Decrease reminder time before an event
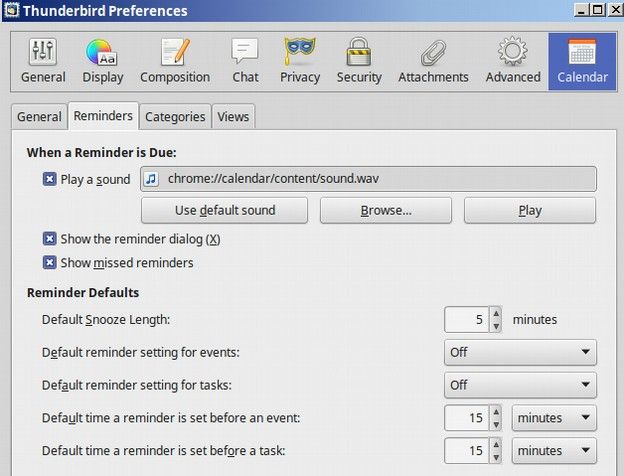Viewport: 624px width, 476px height. click(x=496, y=424)
